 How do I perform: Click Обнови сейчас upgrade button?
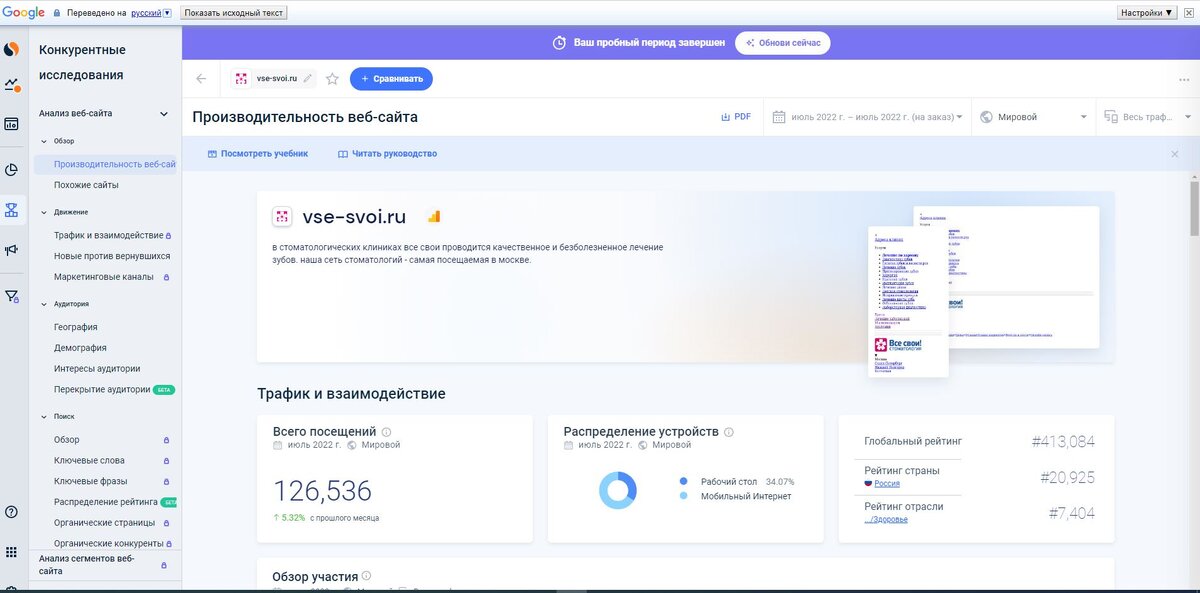783,43
